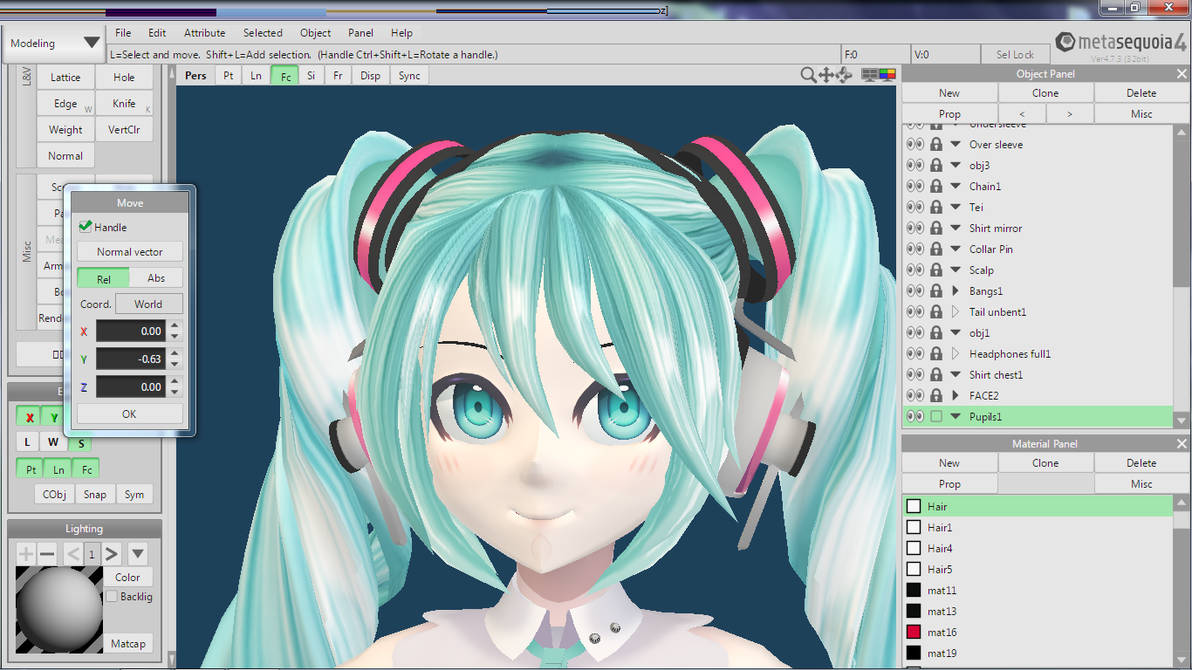Click the Y value input field

click(x=130, y=359)
